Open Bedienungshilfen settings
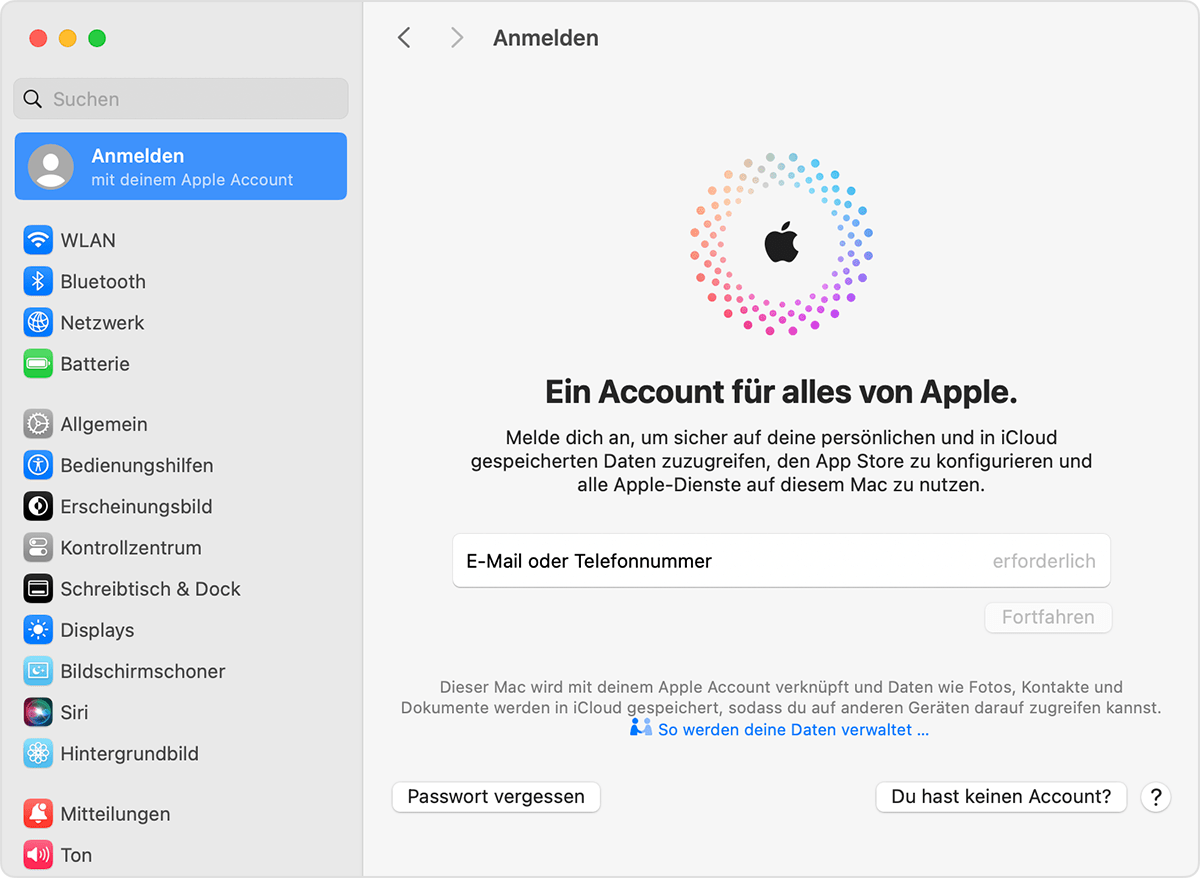This screenshot has height=878, width=1200. (38, 465)
